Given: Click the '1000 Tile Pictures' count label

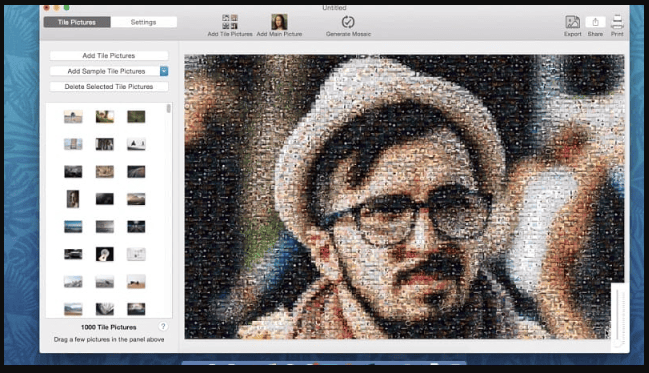Looking at the screenshot, I should click(108, 327).
